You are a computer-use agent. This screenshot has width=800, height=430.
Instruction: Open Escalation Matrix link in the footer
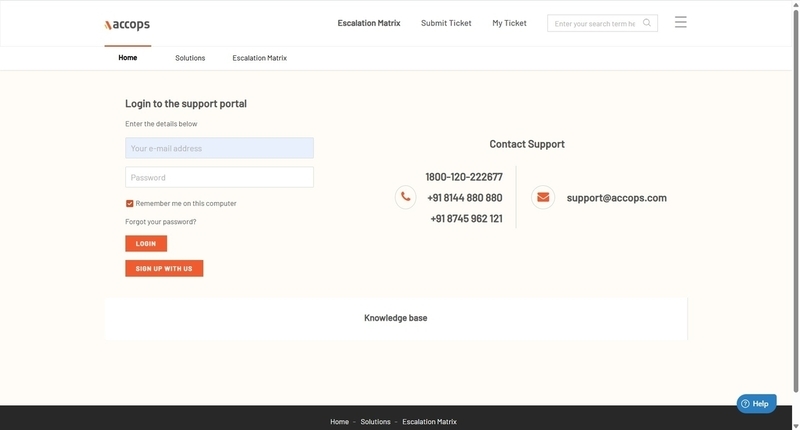pos(430,422)
